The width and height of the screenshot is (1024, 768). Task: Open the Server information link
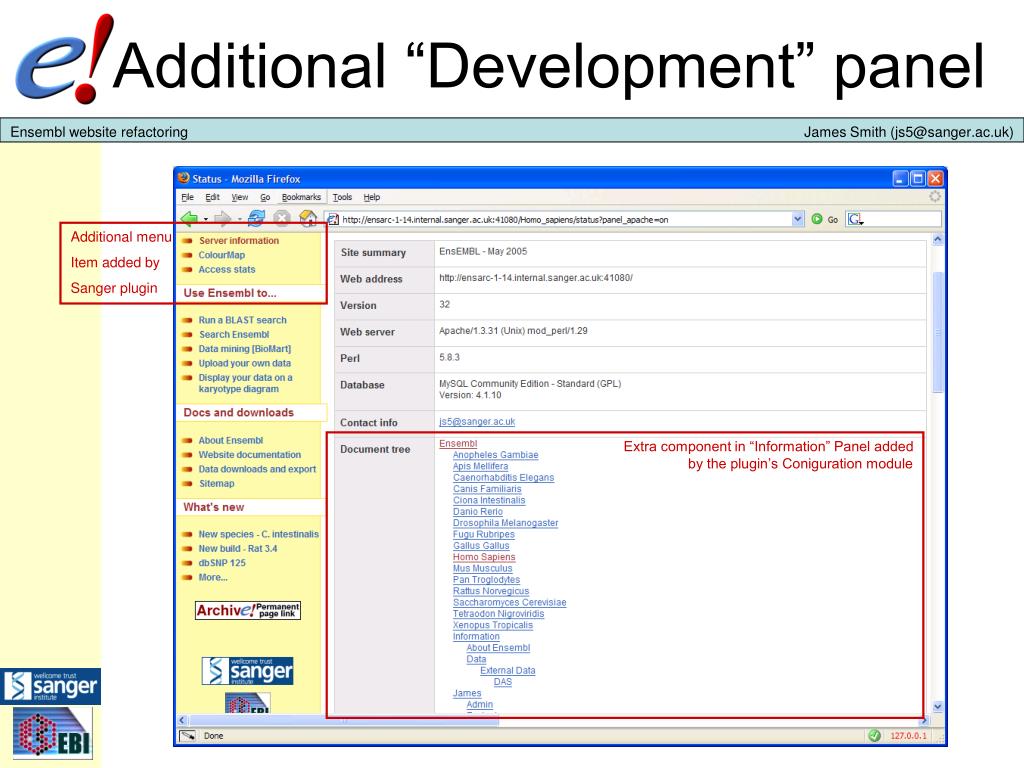pos(239,240)
